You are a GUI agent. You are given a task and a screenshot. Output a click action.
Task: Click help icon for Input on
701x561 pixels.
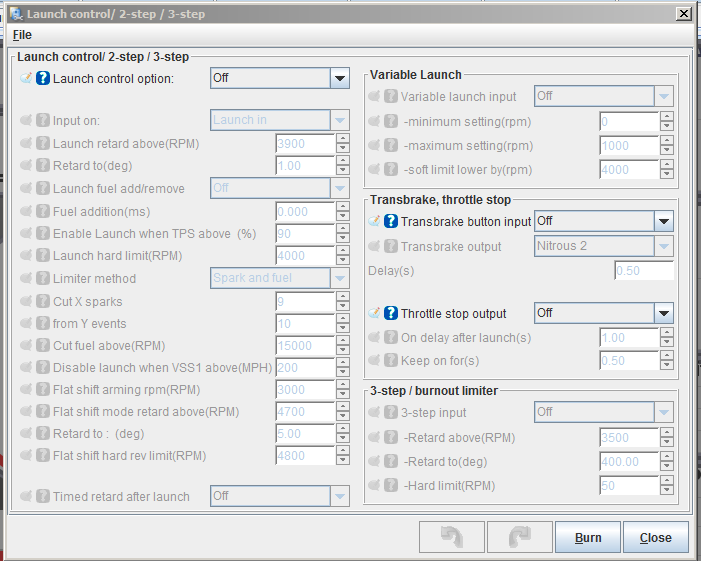[x=43, y=120]
